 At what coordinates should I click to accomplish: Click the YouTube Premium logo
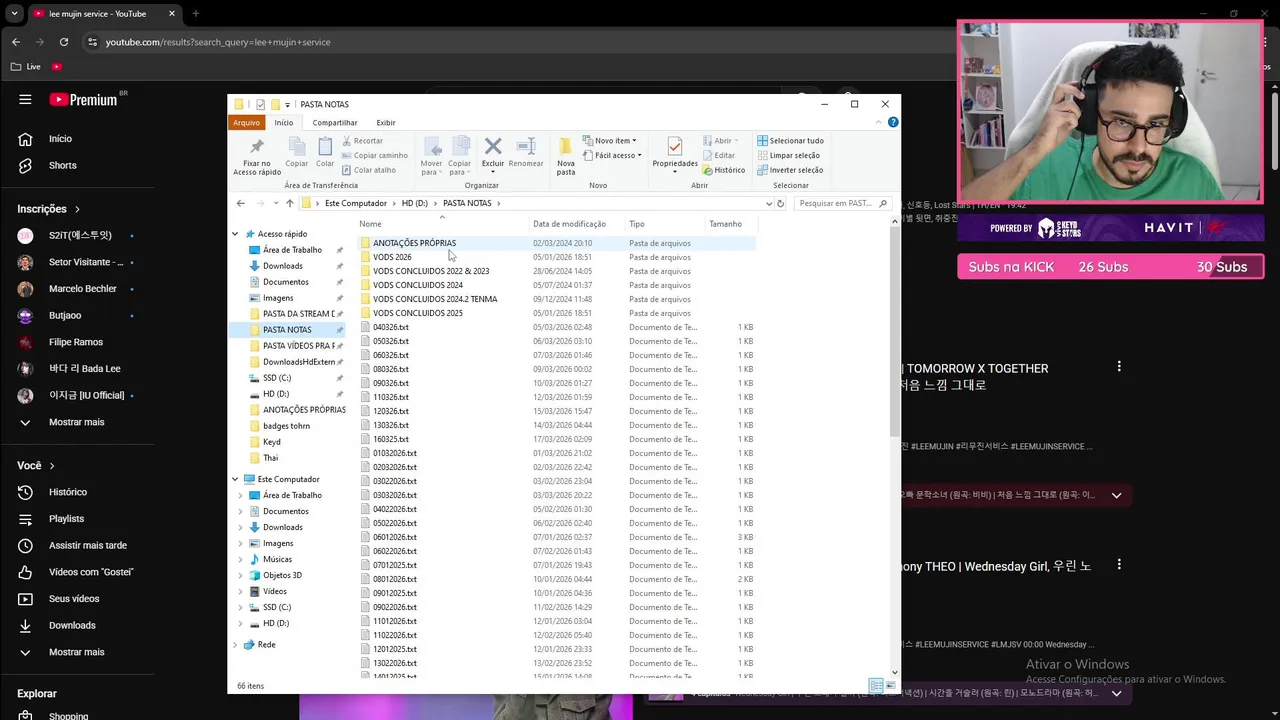[84, 100]
